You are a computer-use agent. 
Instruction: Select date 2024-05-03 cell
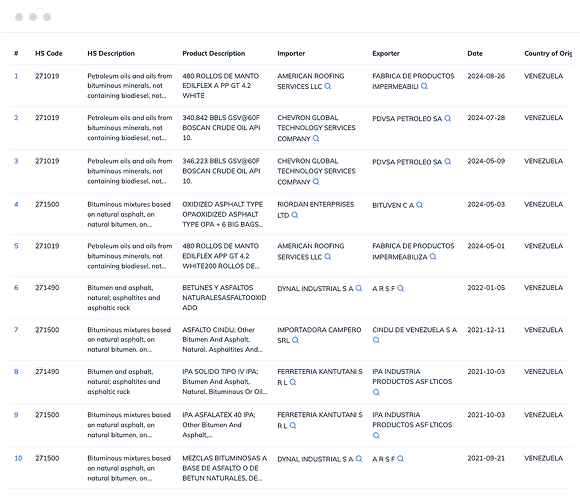pyautogui.click(x=486, y=204)
